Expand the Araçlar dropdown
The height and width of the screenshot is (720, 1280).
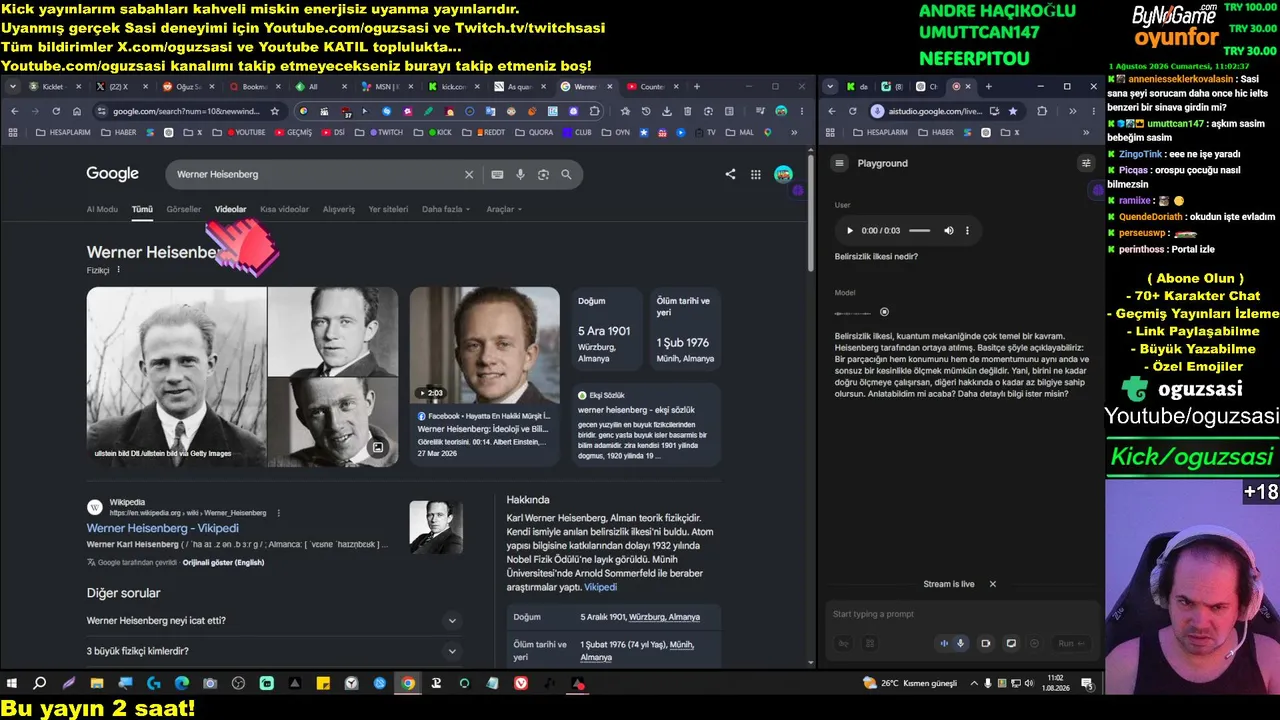(504, 209)
